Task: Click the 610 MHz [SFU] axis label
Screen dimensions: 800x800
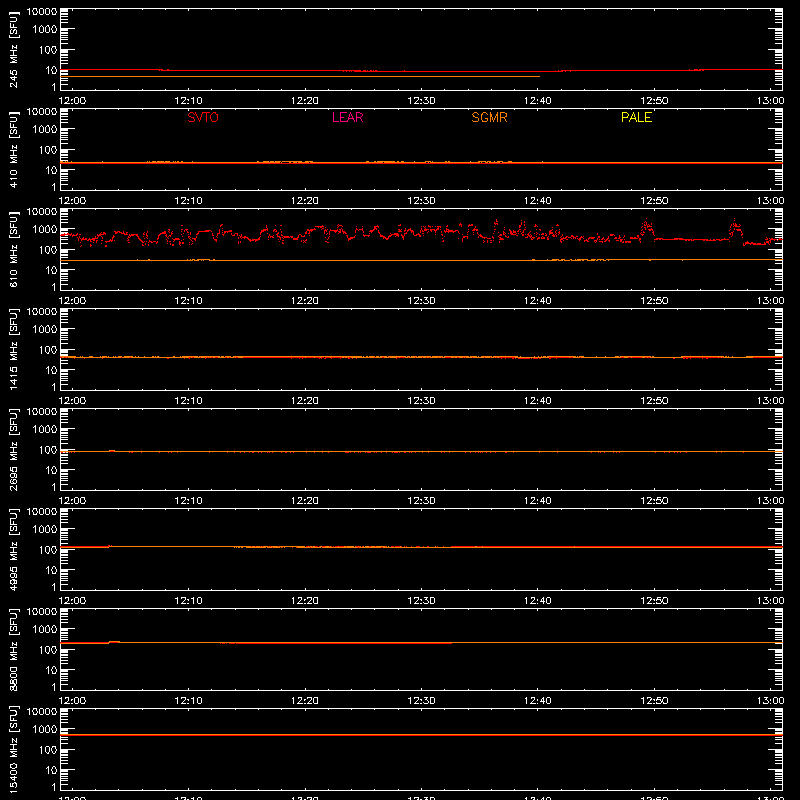Action: pos(13,249)
